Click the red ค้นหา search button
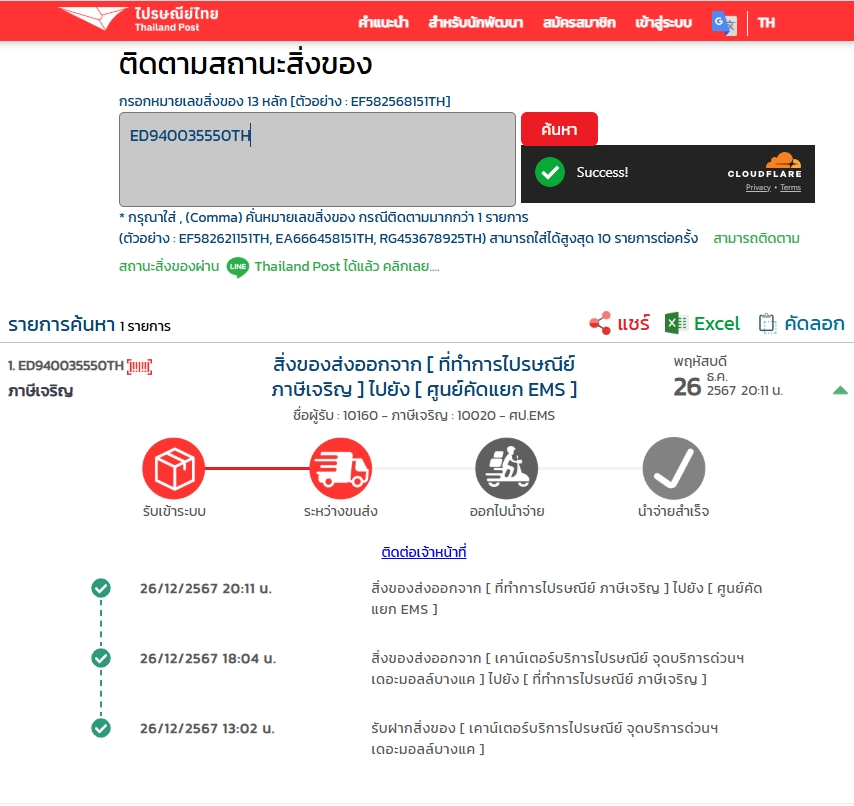854x806 pixels. 559,129
